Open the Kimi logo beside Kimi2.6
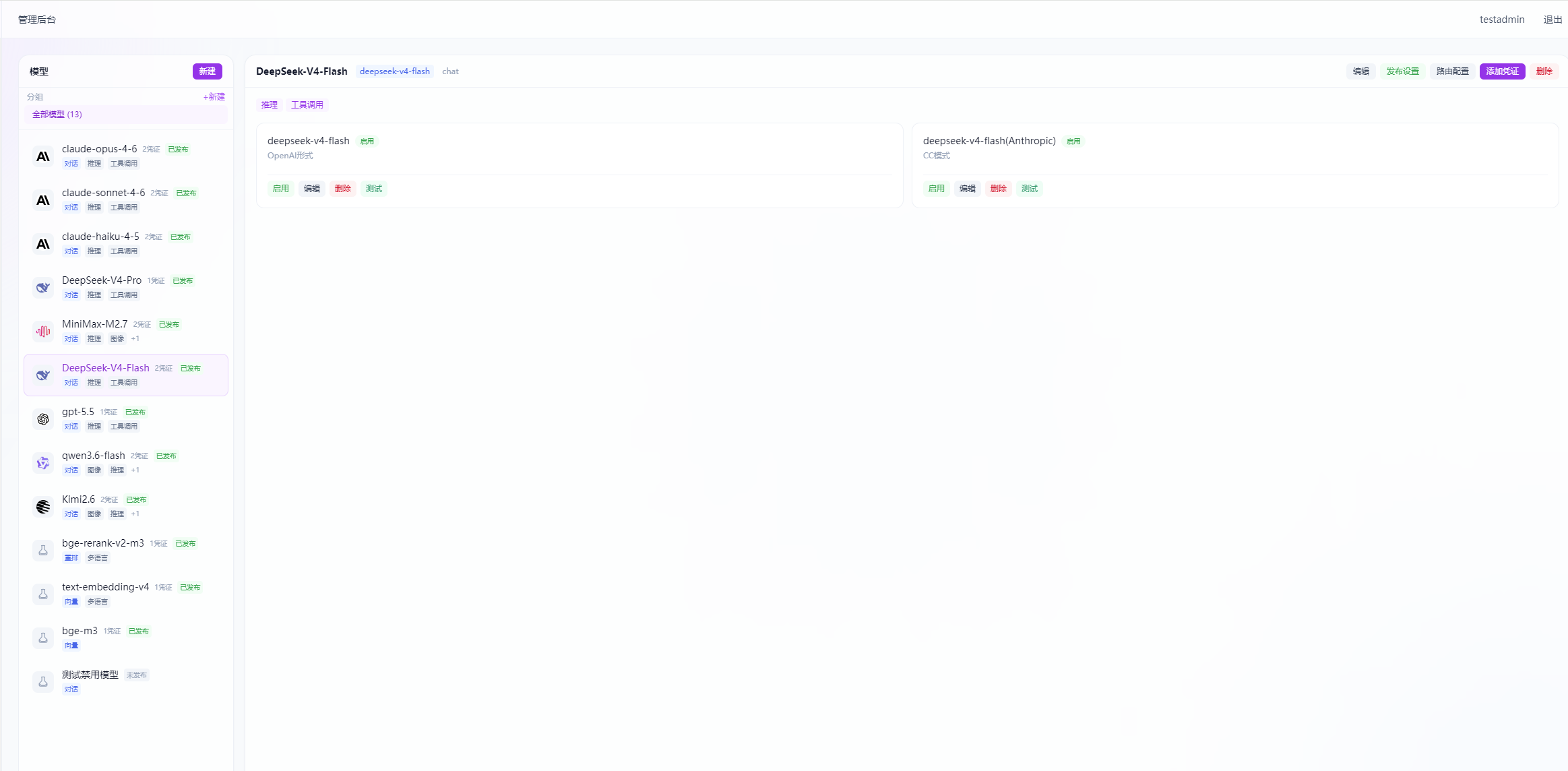The image size is (1568, 771). coord(43,507)
